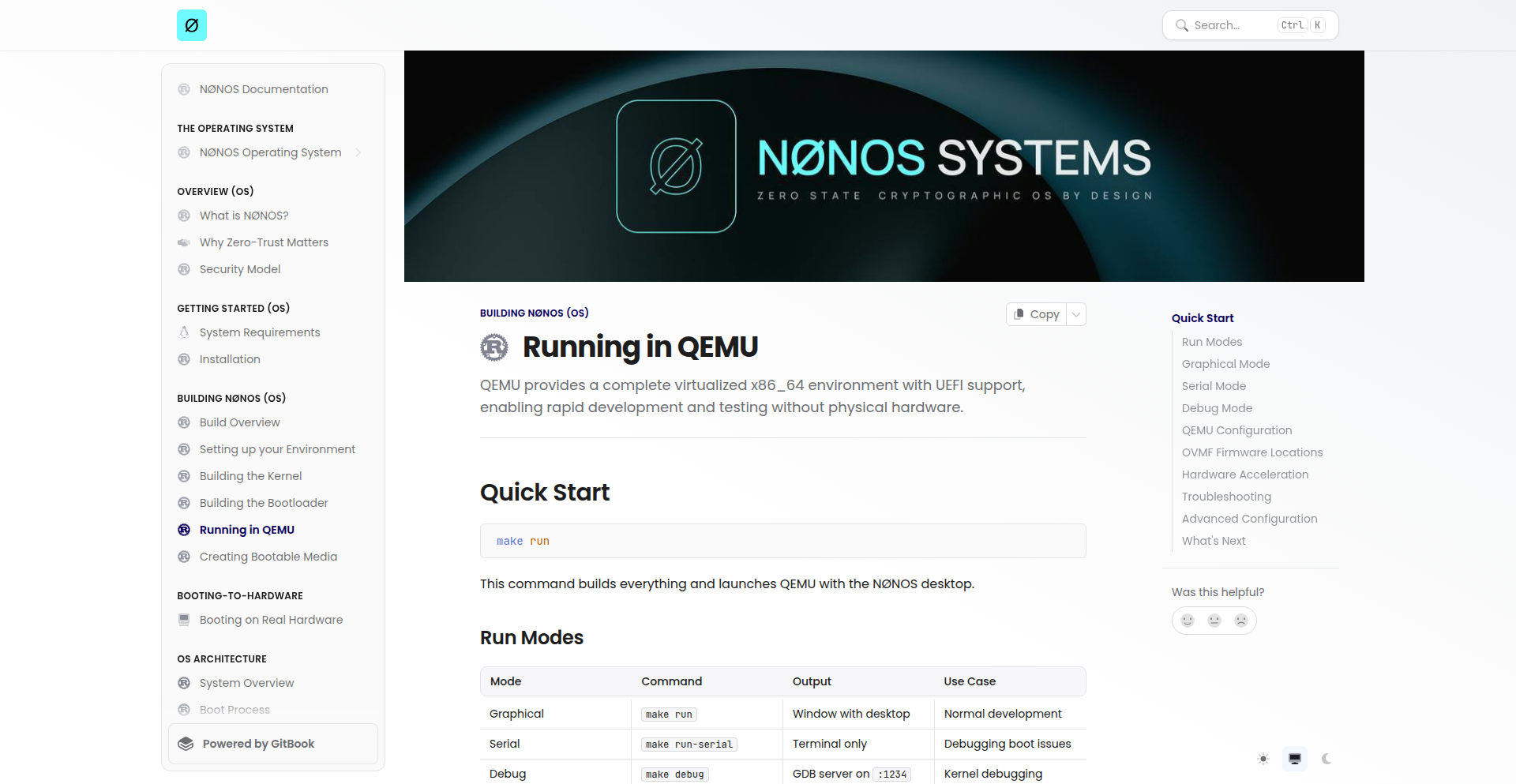Click inside the search input field
This screenshot has height=784, width=1516.
[x=1232, y=24]
